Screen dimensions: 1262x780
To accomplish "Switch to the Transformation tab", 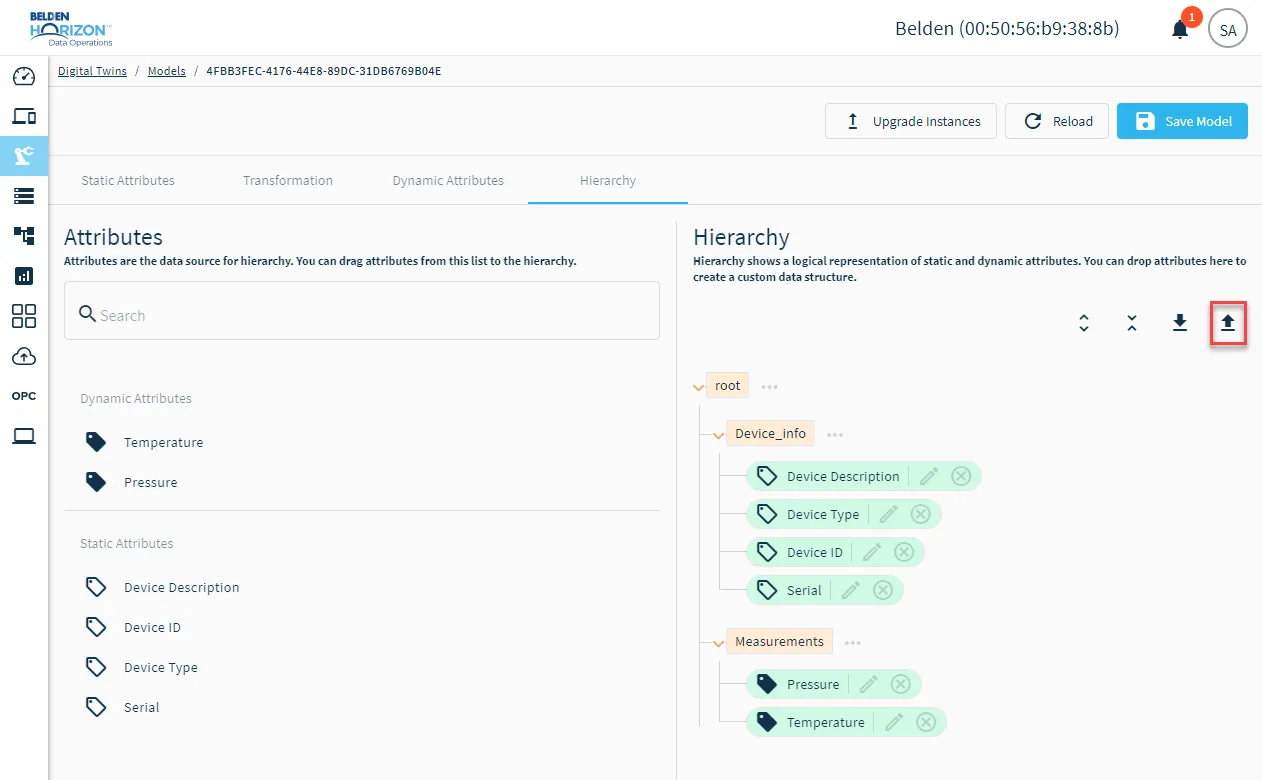I will point(288,181).
